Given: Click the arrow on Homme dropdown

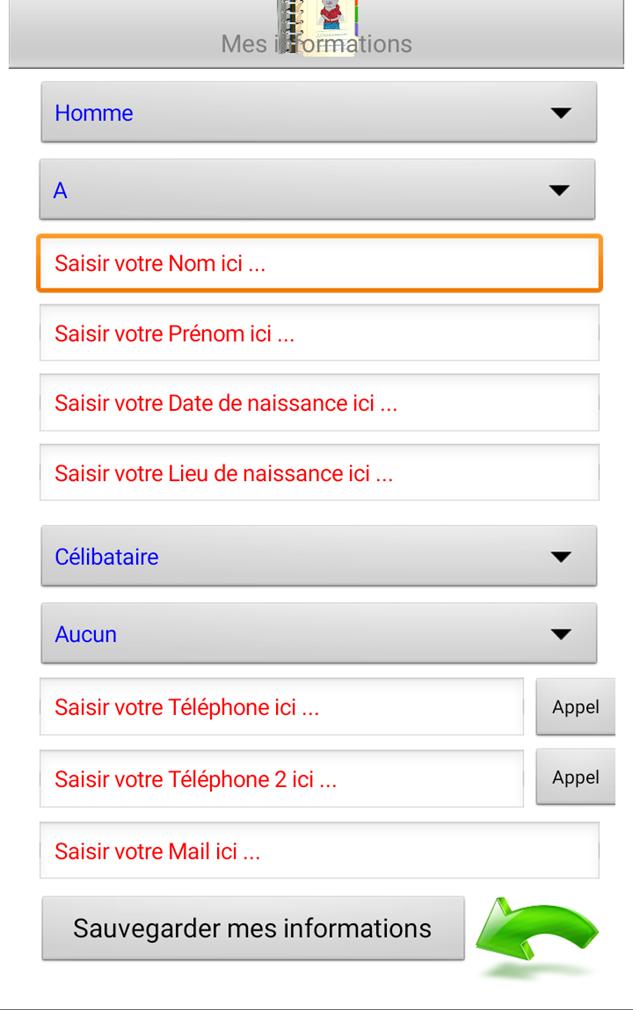Looking at the screenshot, I should tap(561, 113).
